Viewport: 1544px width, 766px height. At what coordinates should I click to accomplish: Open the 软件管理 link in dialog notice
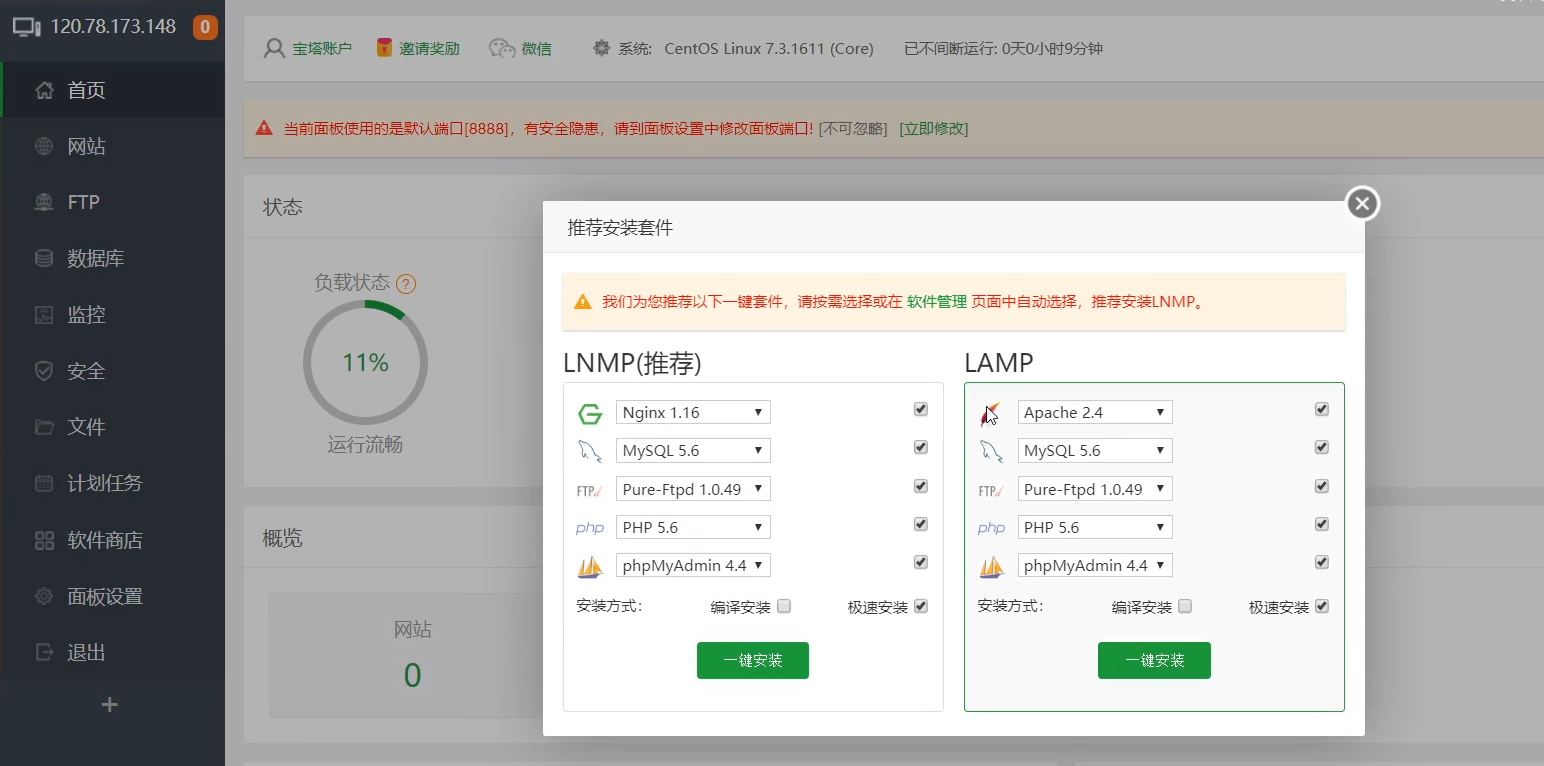click(x=937, y=301)
